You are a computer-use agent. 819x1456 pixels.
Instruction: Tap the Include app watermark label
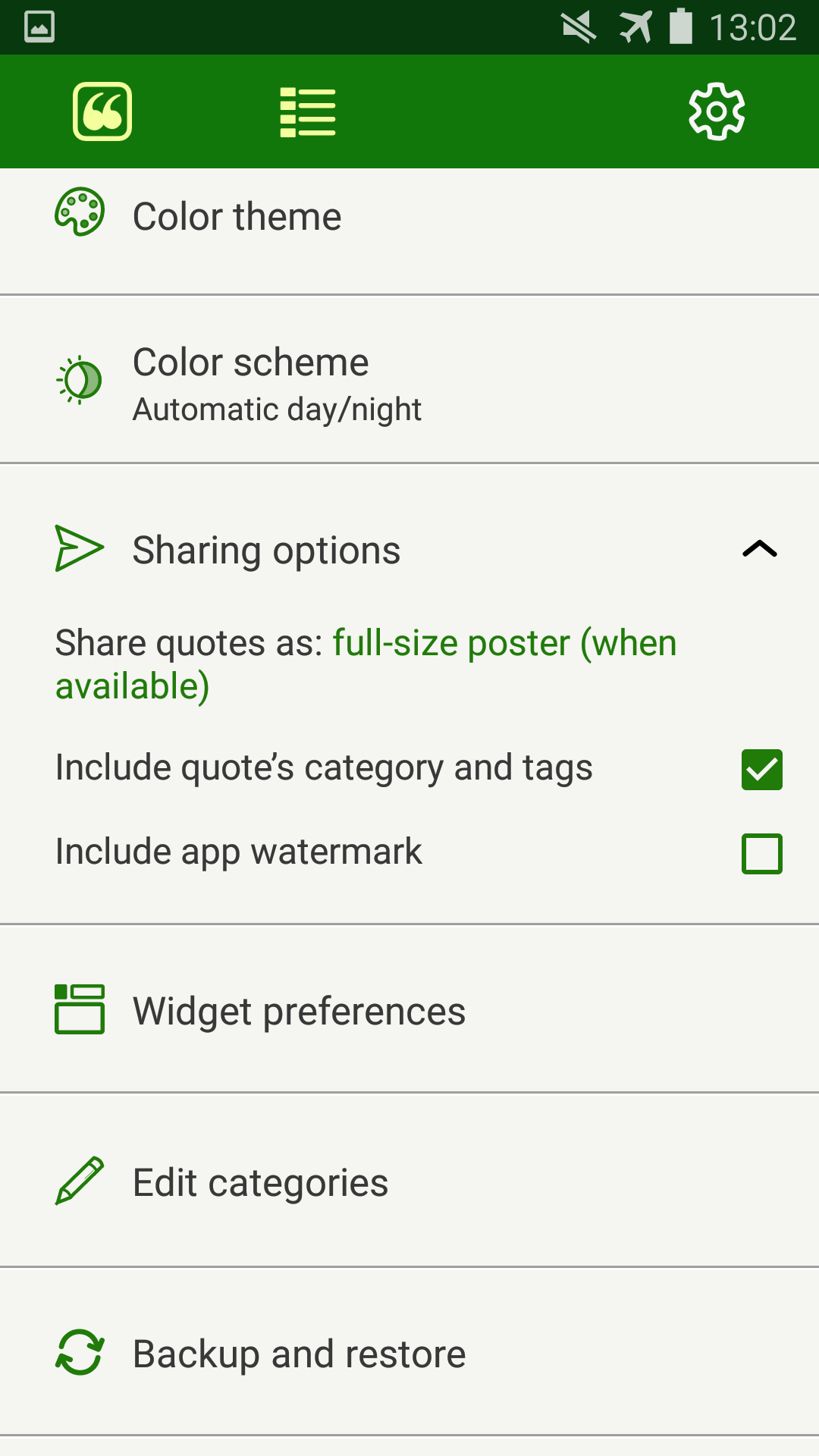[238, 852]
